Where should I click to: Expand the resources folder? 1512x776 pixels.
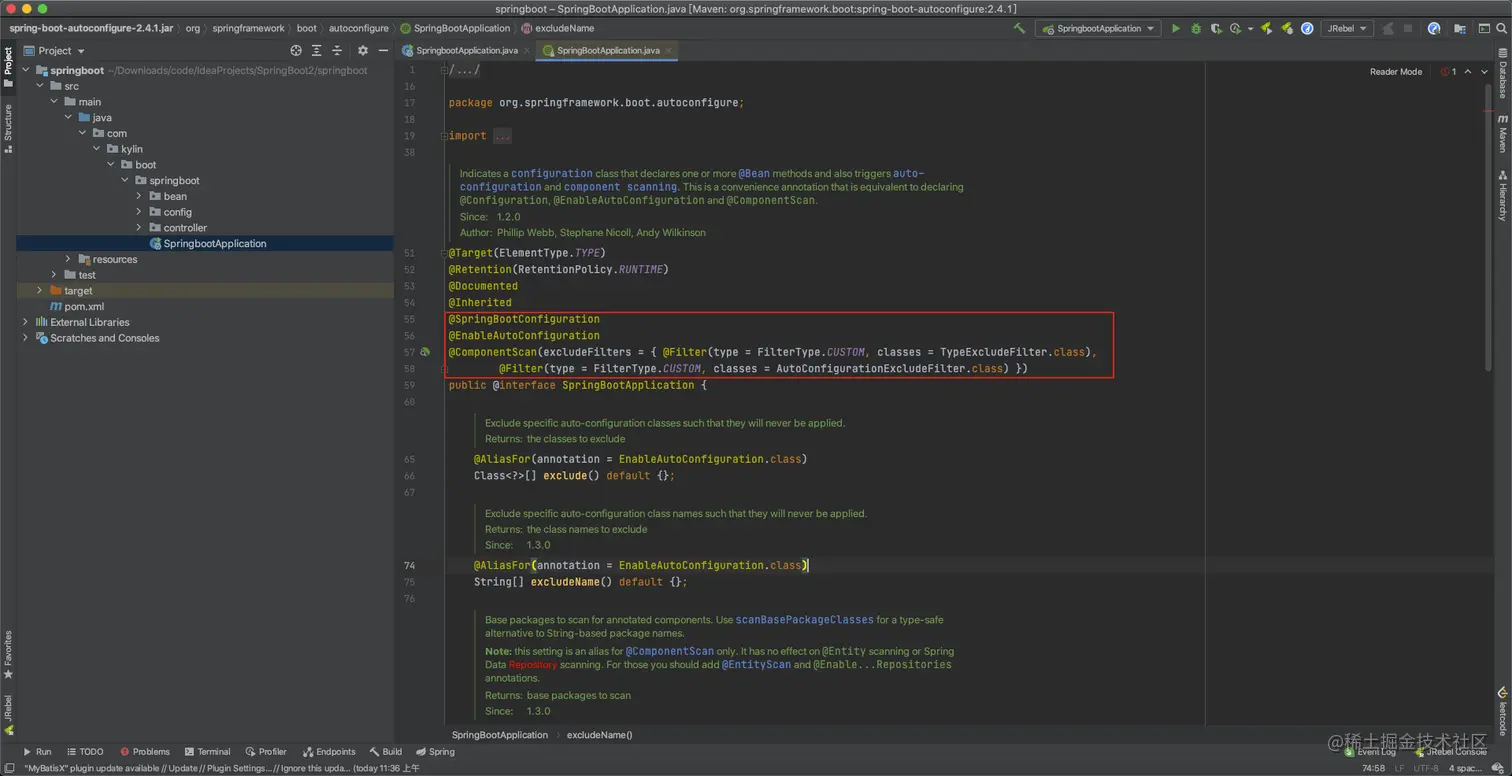(68, 259)
